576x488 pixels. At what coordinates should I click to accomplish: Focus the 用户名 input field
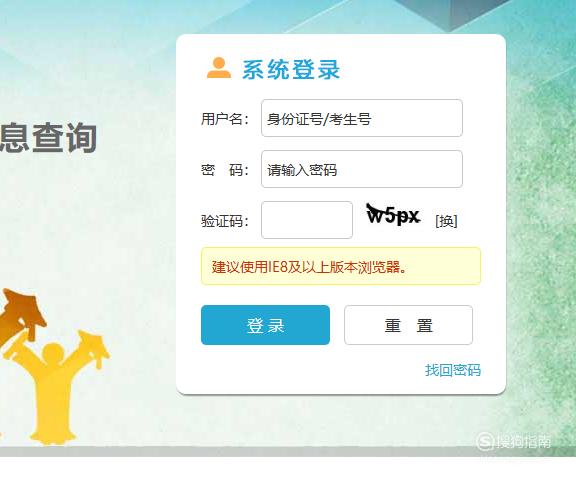[362, 118]
